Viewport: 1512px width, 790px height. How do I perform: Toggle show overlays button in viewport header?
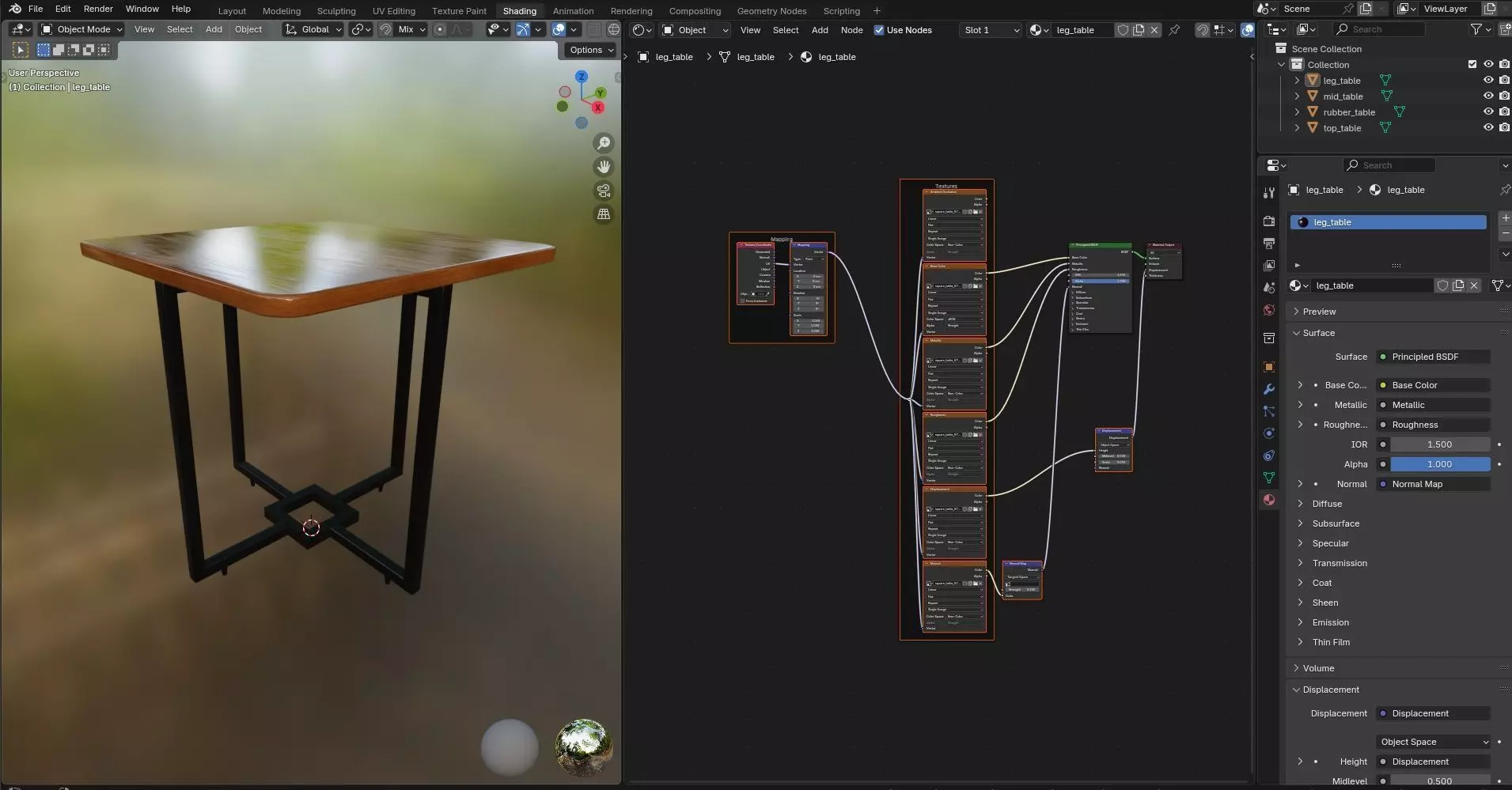[559, 29]
